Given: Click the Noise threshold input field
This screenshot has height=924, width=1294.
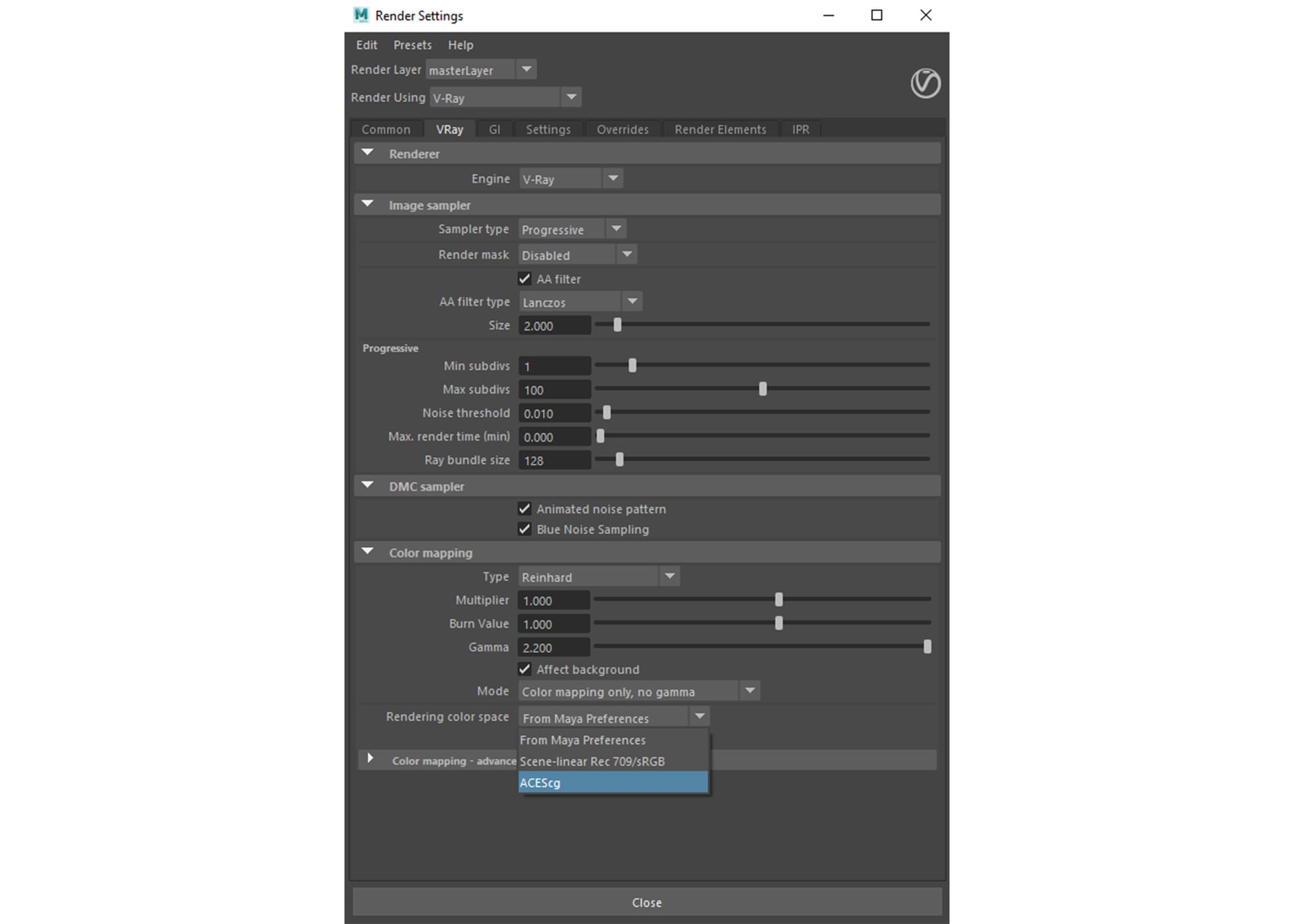Looking at the screenshot, I should 555,413.
